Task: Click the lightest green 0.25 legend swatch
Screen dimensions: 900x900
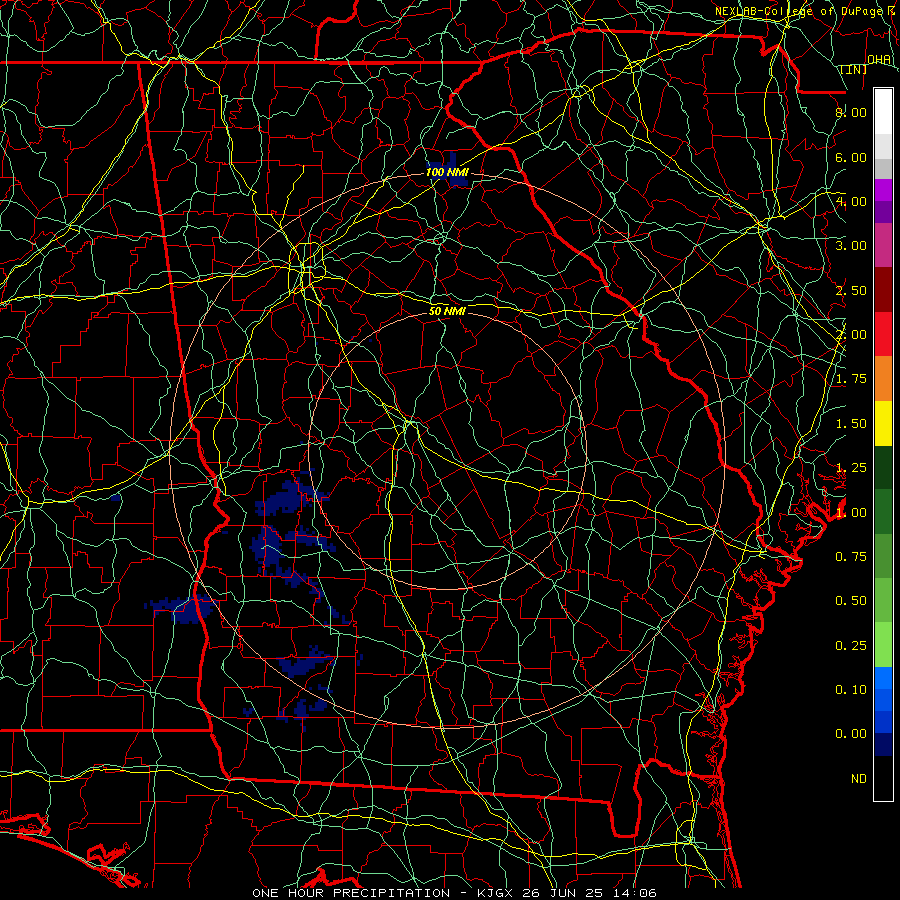Action: click(x=883, y=645)
